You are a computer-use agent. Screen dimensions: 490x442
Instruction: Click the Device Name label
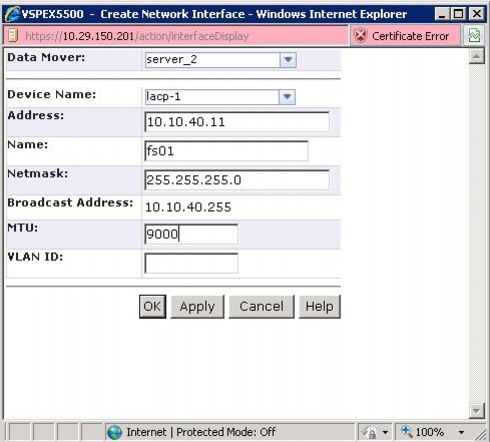(x=52, y=94)
